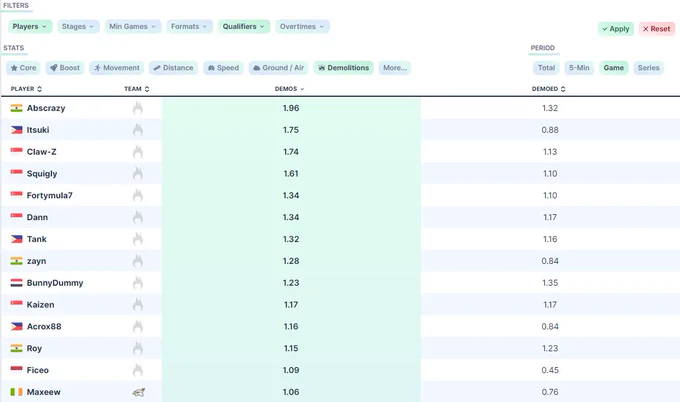This screenshot has width=680, height=402.
Task: Click the team logo in Fortymula7's row
Action: tap(137, 195)
